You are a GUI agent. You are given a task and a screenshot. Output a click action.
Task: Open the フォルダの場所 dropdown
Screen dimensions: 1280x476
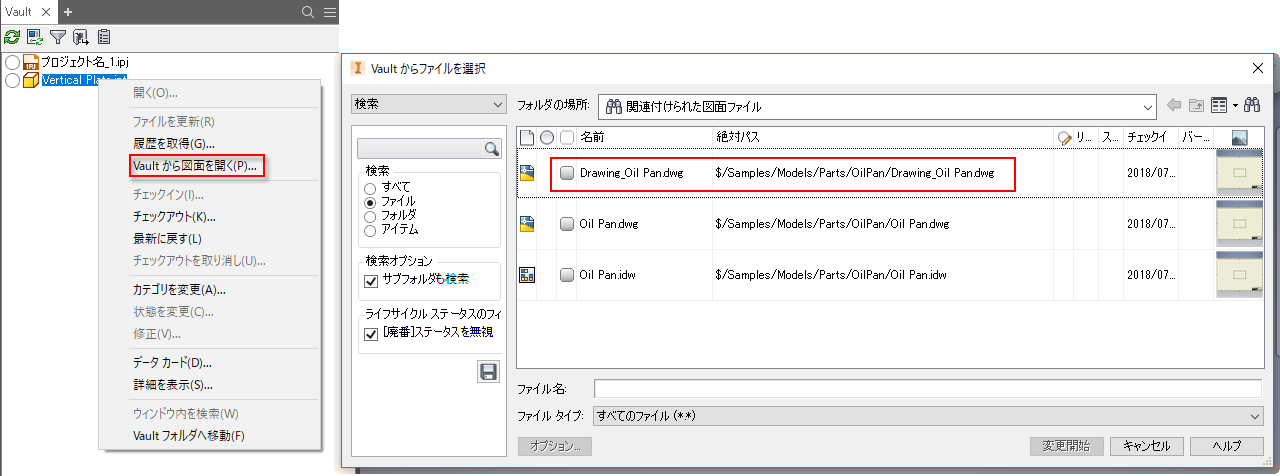(878, 105)
